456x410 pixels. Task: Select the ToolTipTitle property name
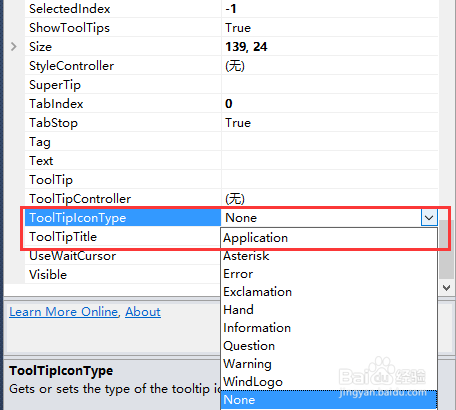pos(63,237)
